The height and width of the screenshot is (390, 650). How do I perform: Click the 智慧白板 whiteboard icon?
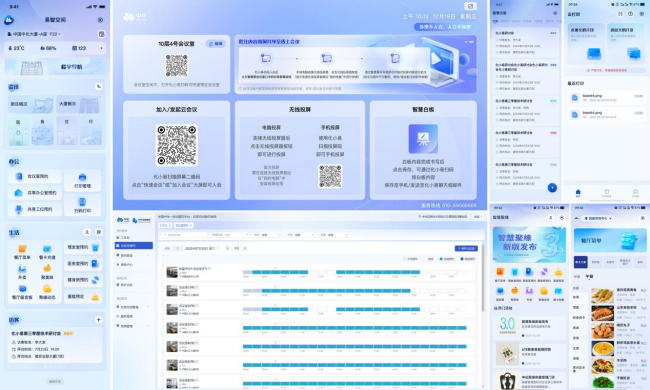tap(423, 139)
